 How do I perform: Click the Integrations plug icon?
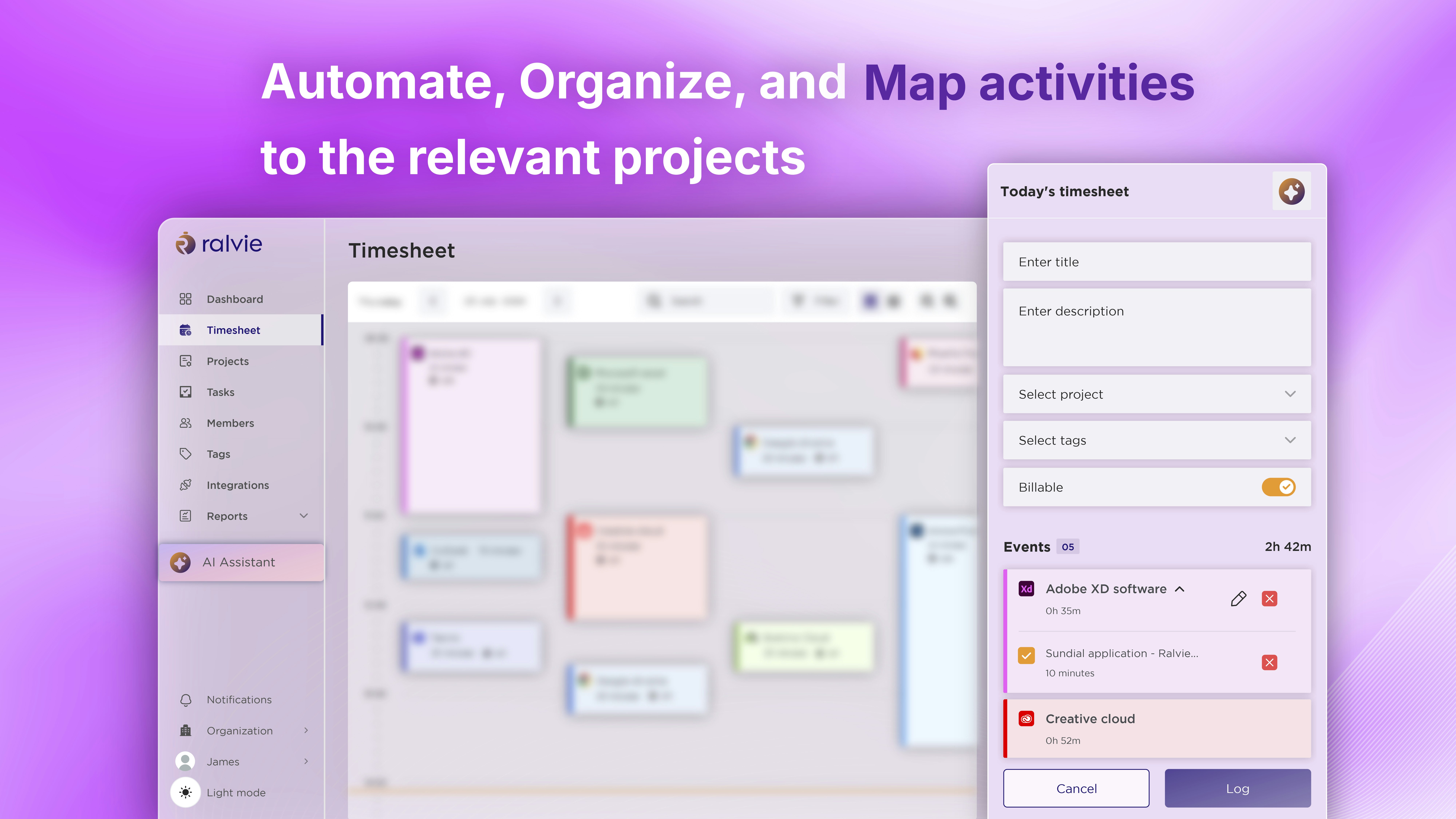[185, 485]
